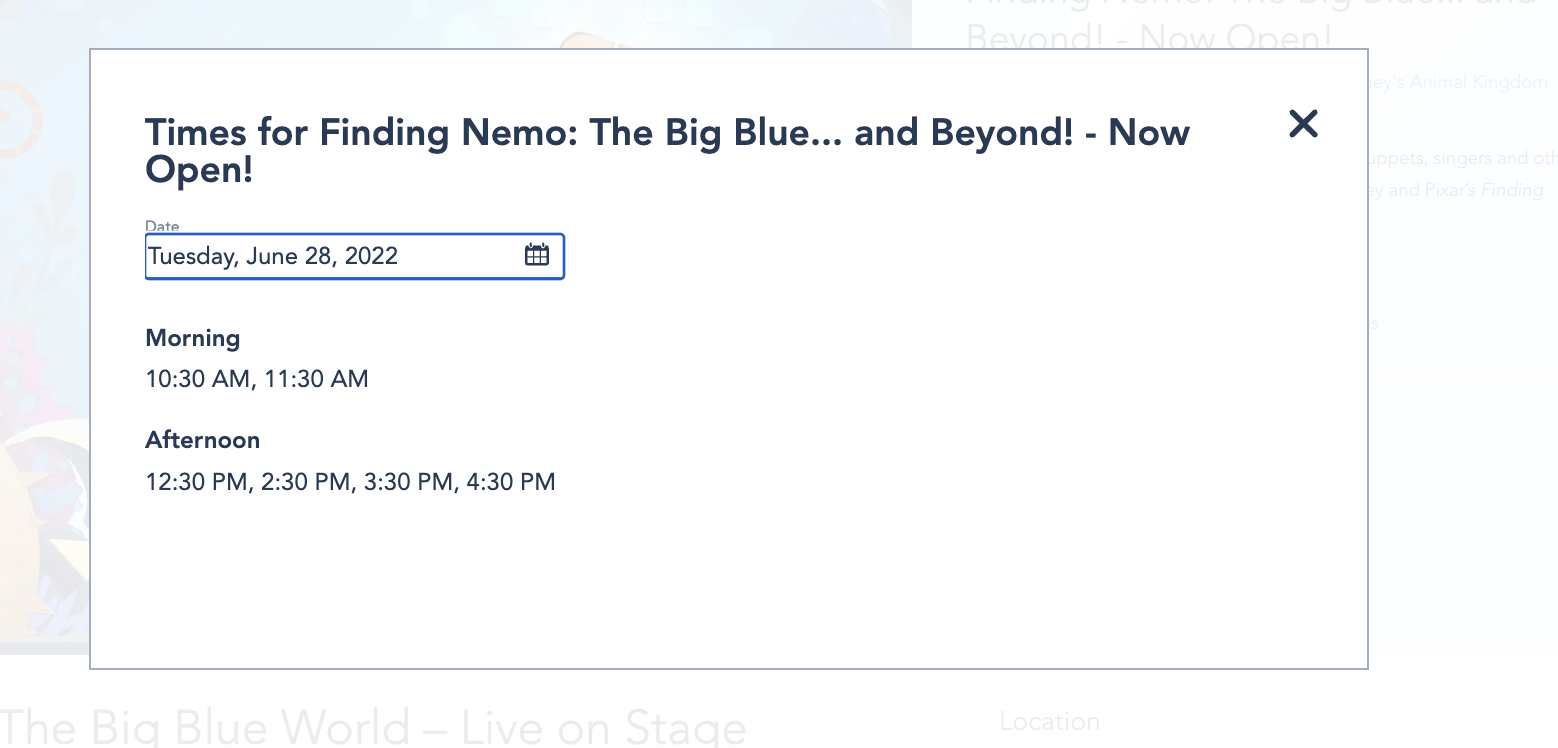
Task: Click the Tuesday, June 28, 2022 date field
Action: [330, 256]
